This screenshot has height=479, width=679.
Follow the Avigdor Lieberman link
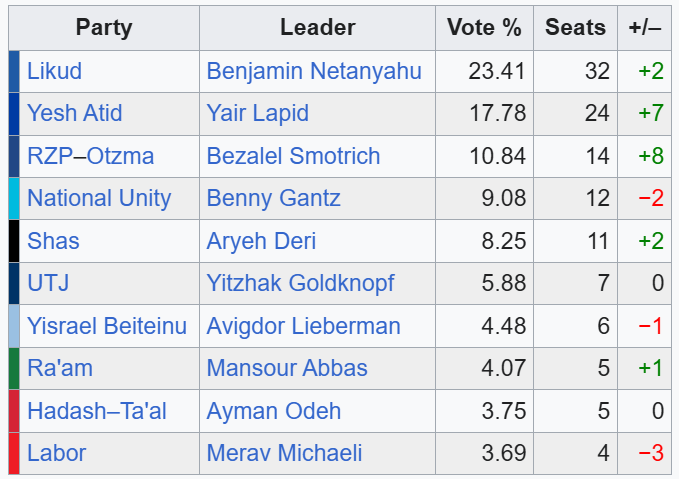click(x=304, y=326)
